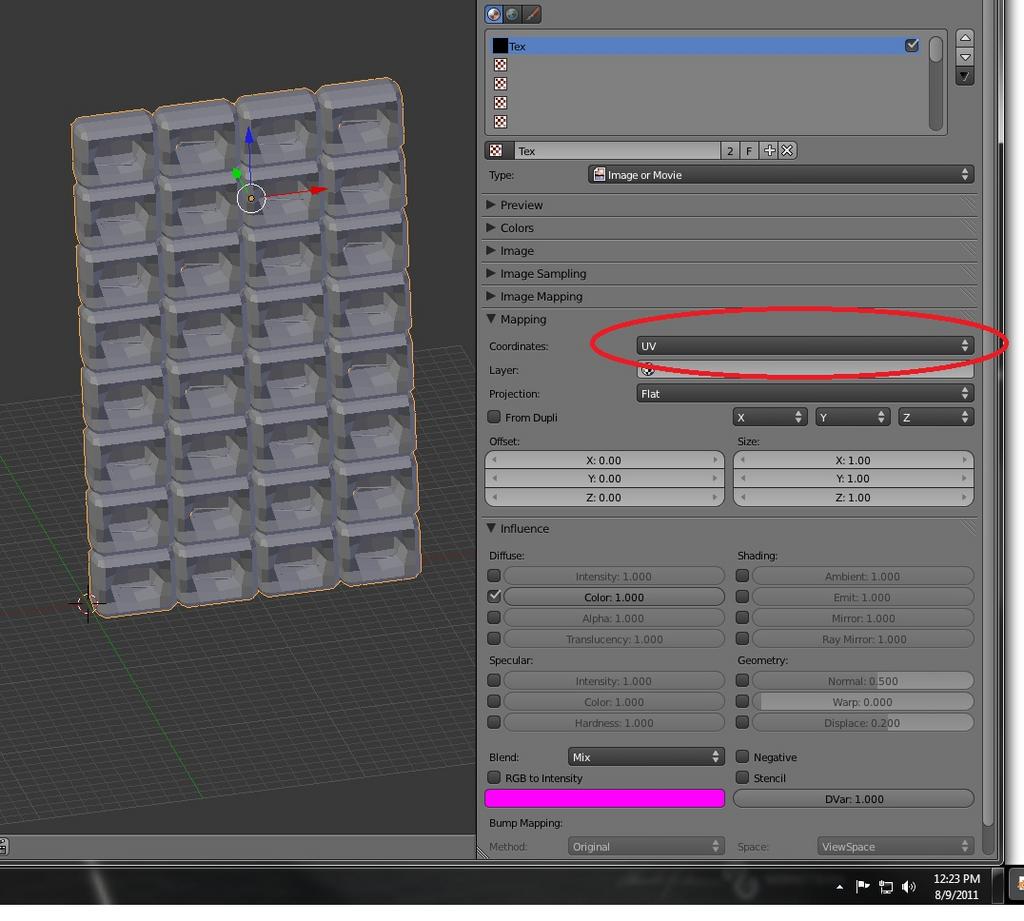Screen dimensions: 1024x921
Task: Move texture slot up arrow
Action: pyautogui.click(x=965, y=38)
